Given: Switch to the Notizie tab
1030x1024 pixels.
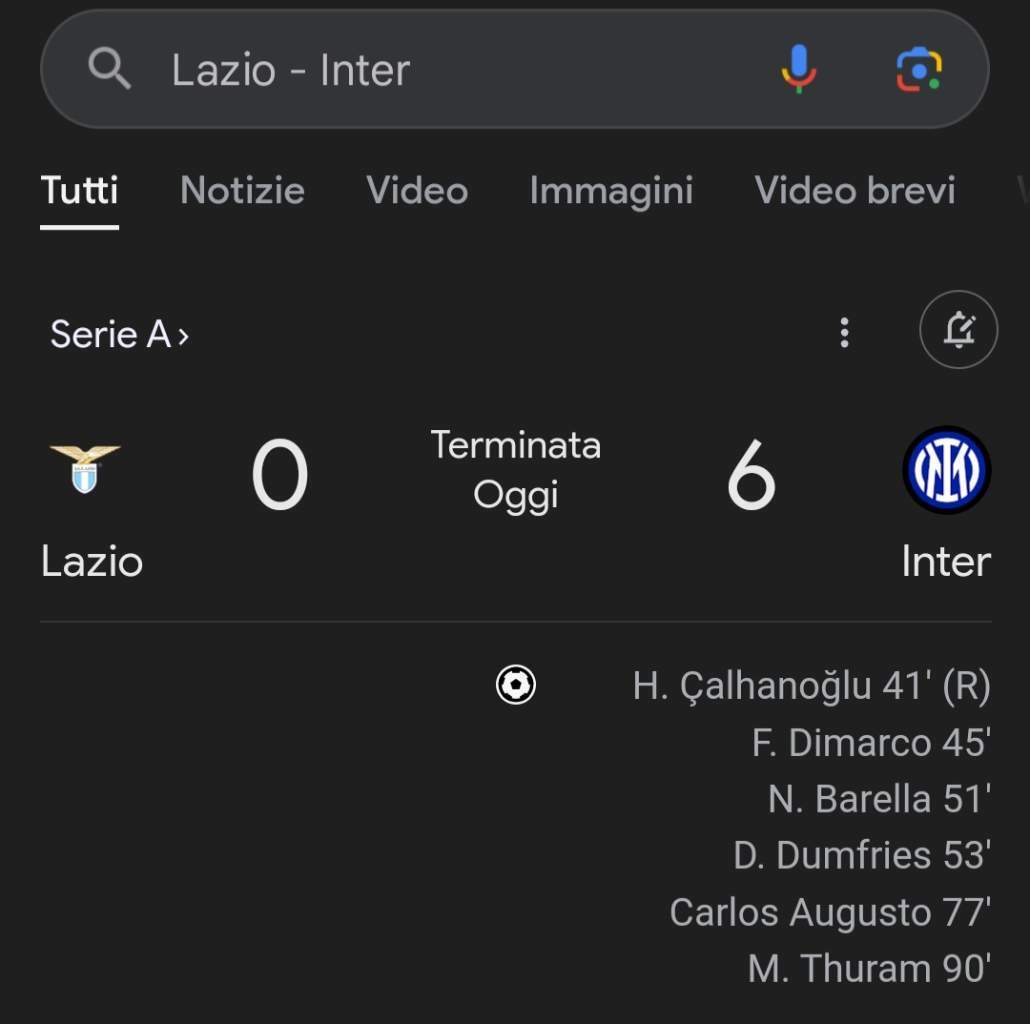Looking at the screenshot, I should (x=242, y=190).
